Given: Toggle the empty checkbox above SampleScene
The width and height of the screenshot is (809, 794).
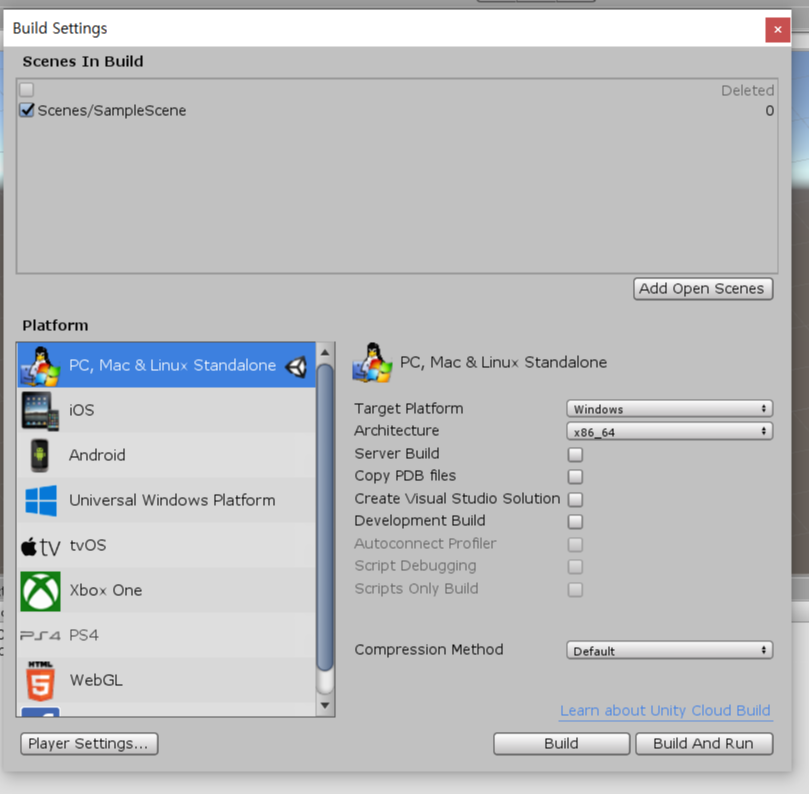Looking at the screenshot, I should pos(27,90).
